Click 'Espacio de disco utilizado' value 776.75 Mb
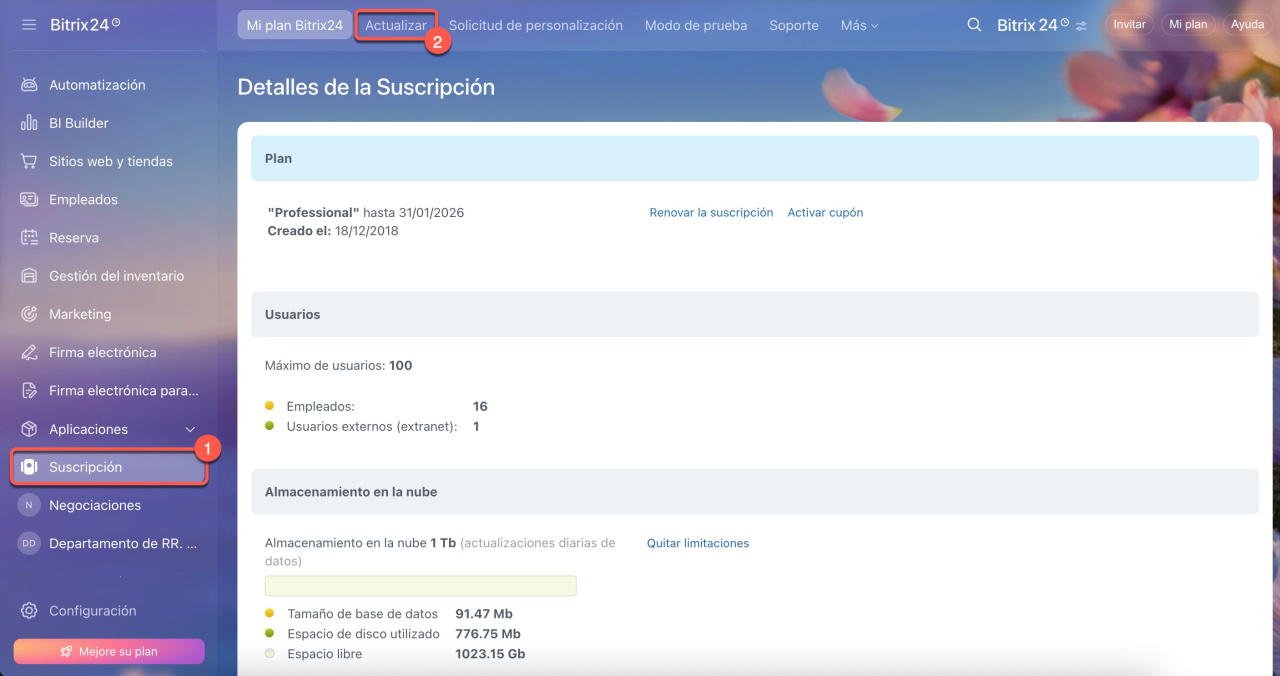 coord(488,634)
